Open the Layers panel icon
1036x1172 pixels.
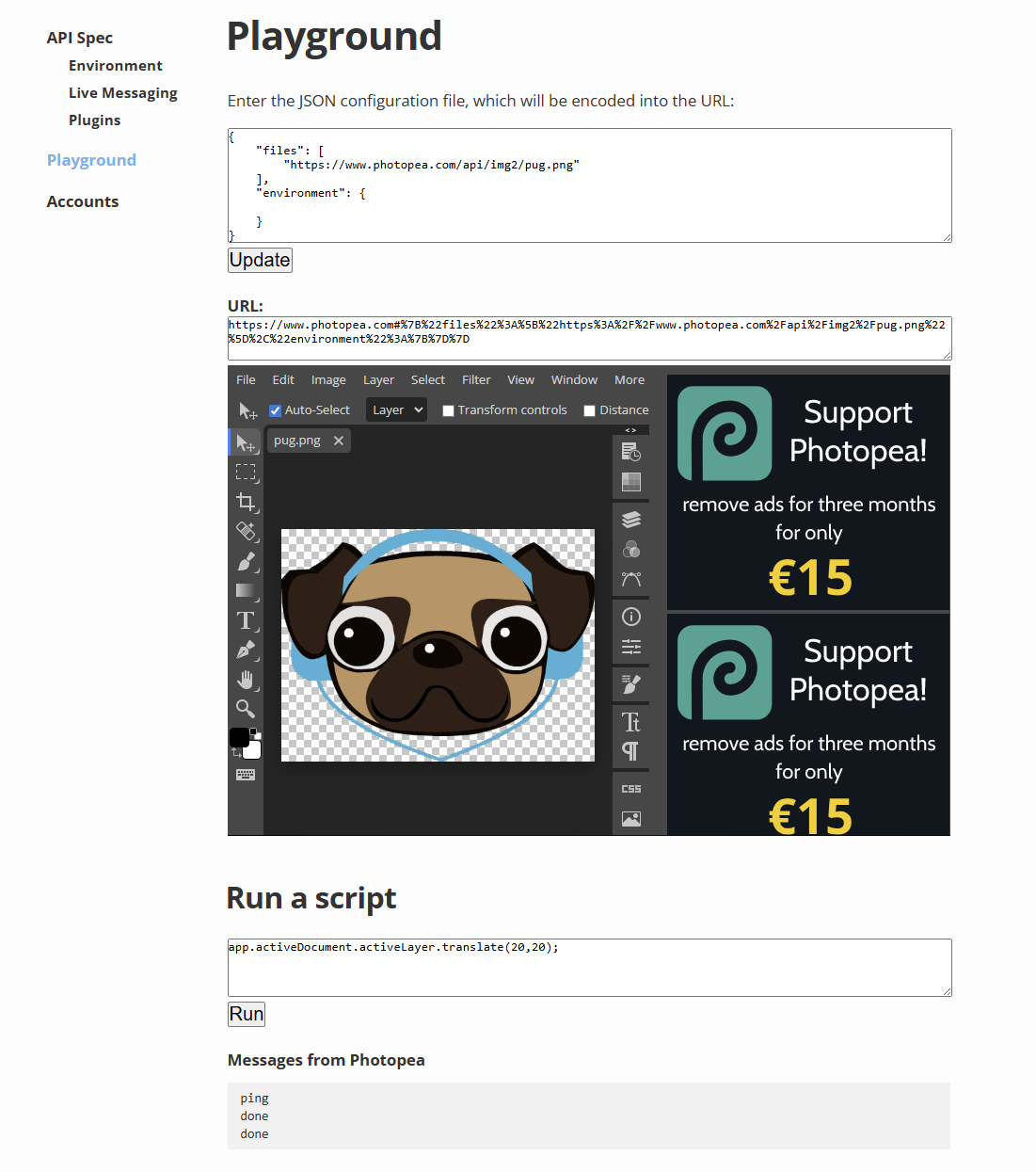631,520
